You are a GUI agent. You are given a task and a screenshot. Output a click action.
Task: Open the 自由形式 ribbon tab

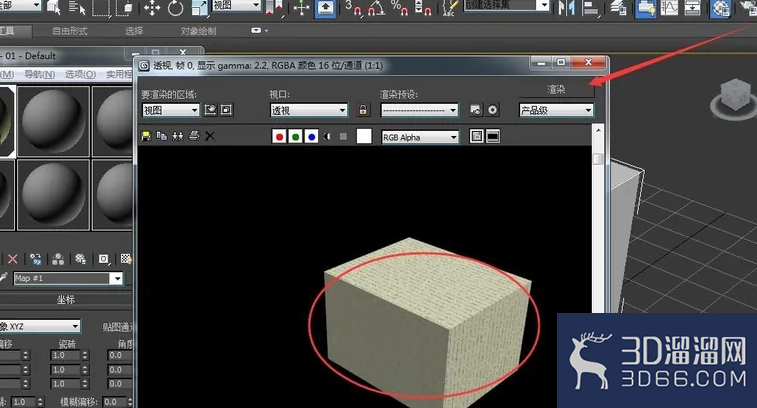(x=70, y=31)
